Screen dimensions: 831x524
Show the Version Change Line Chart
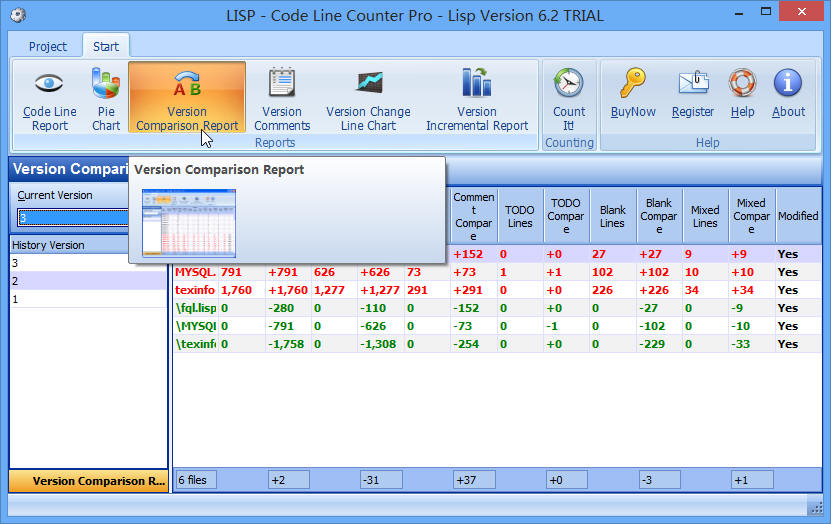[368, 99]
